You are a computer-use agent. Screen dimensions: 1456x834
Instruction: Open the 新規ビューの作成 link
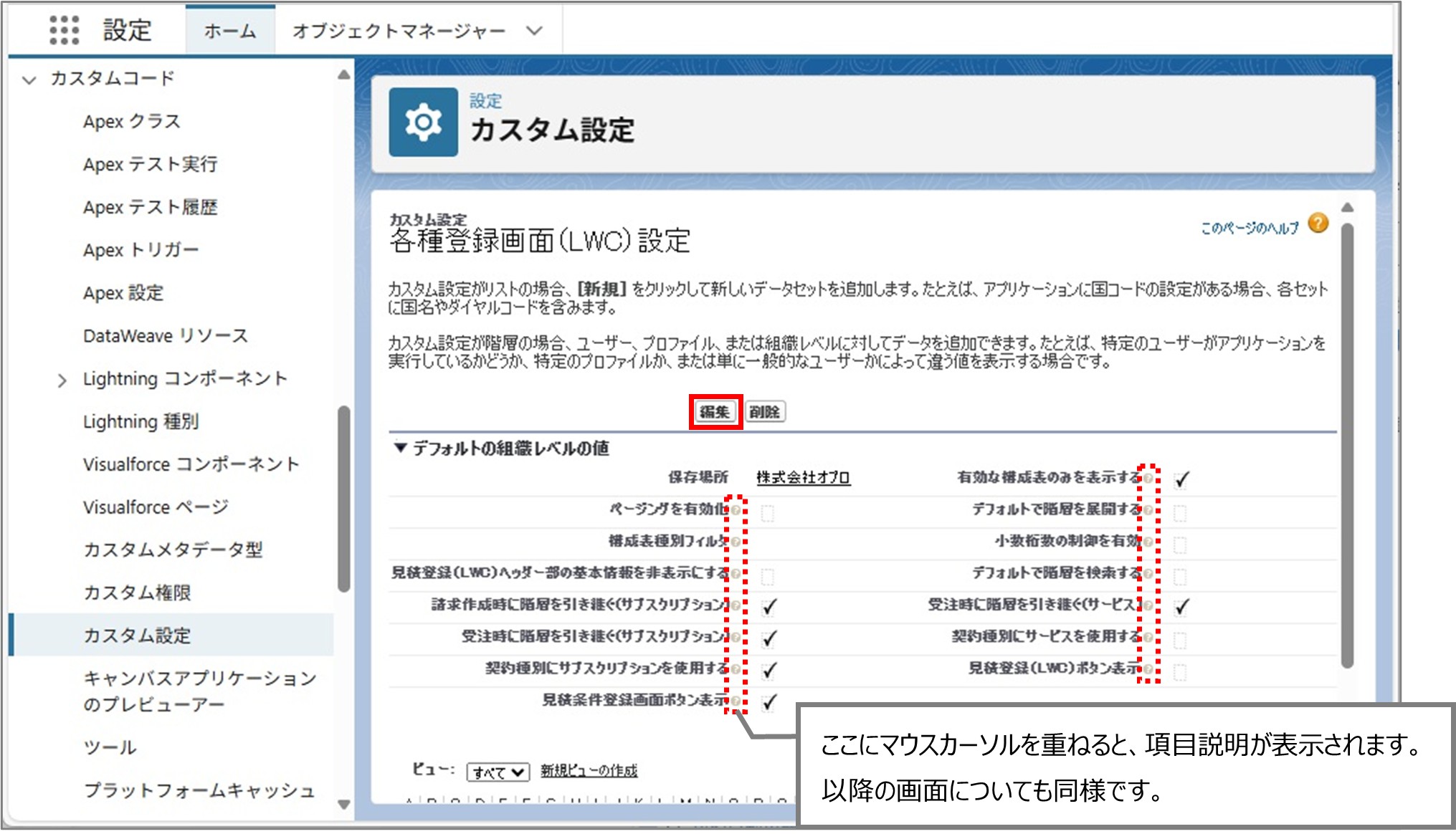tap(589, 772)
